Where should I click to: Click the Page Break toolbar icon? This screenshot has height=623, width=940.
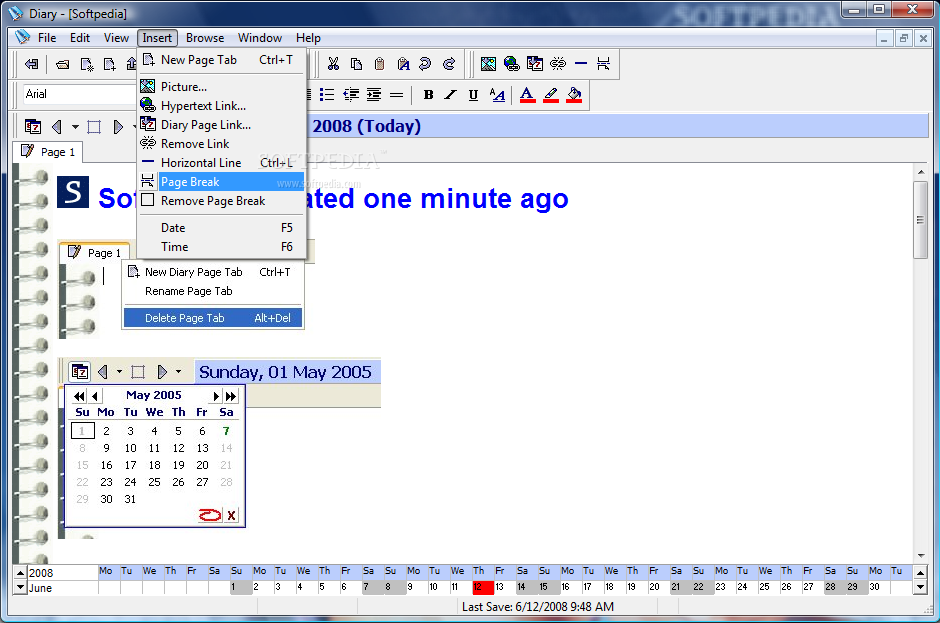tap(604, 64)
